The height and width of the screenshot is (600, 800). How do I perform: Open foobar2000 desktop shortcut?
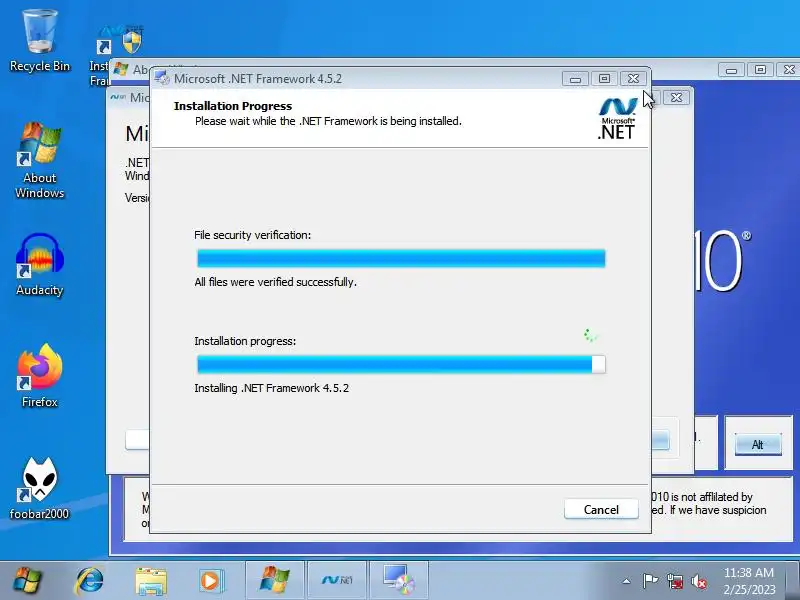(39, 488)
